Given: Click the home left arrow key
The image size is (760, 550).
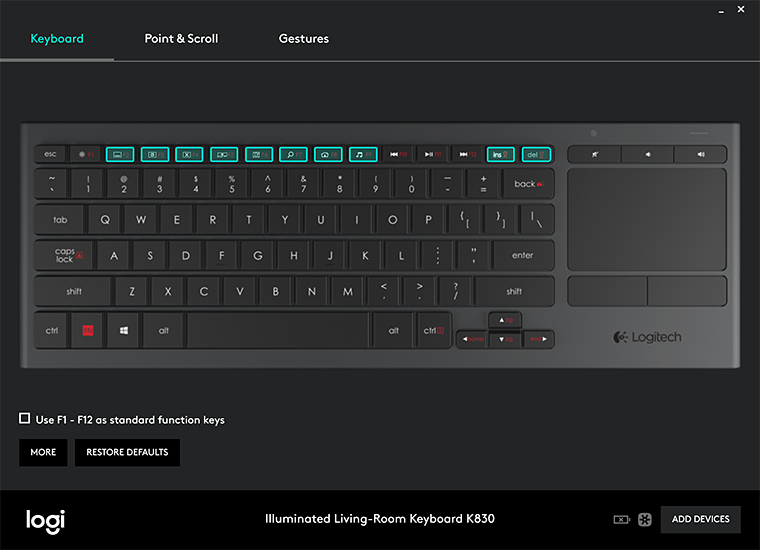Looking at the screenshot, I should click(472, 339).
